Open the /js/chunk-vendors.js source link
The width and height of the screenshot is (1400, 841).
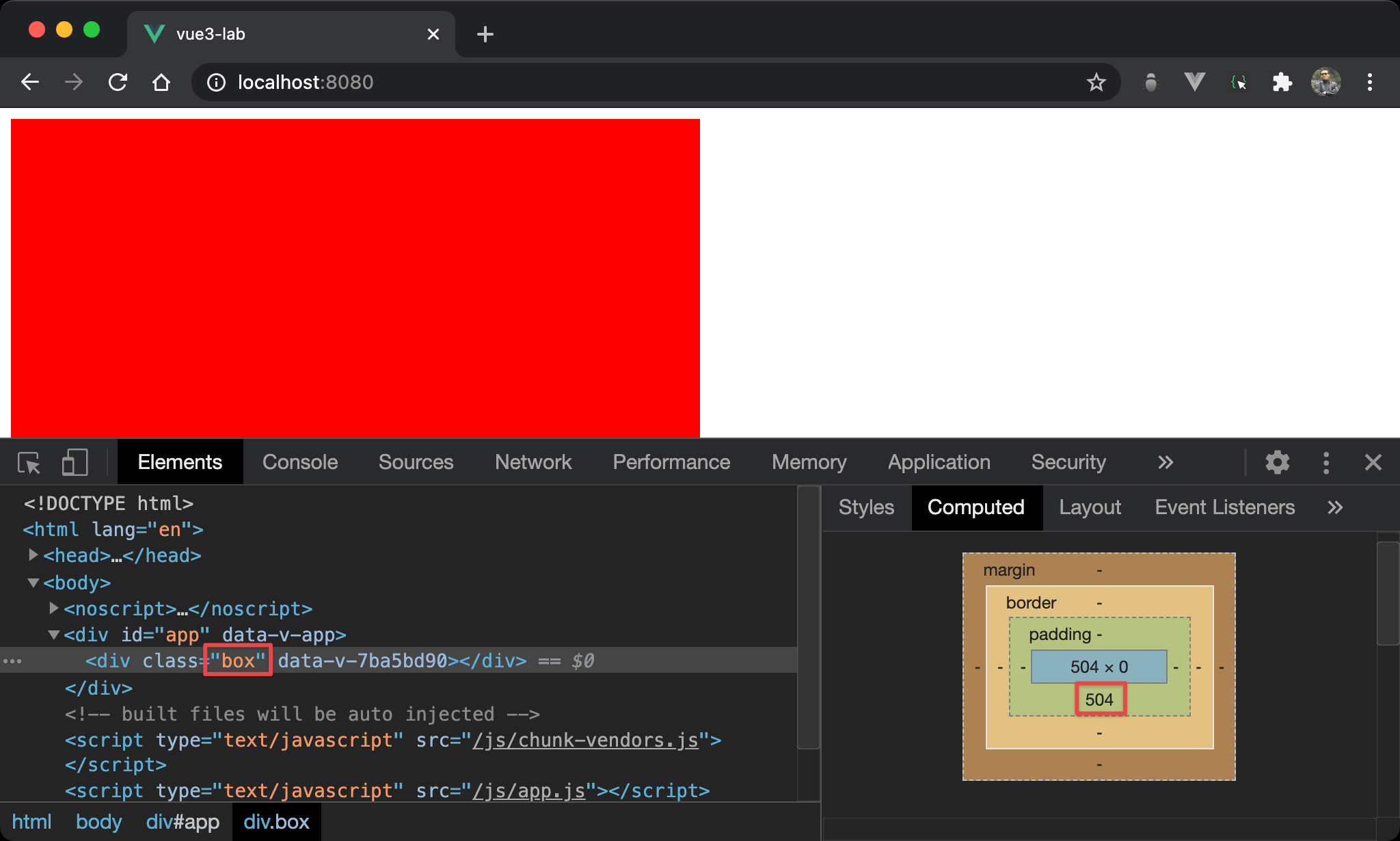pyautogui.click(x=585, y=740)
